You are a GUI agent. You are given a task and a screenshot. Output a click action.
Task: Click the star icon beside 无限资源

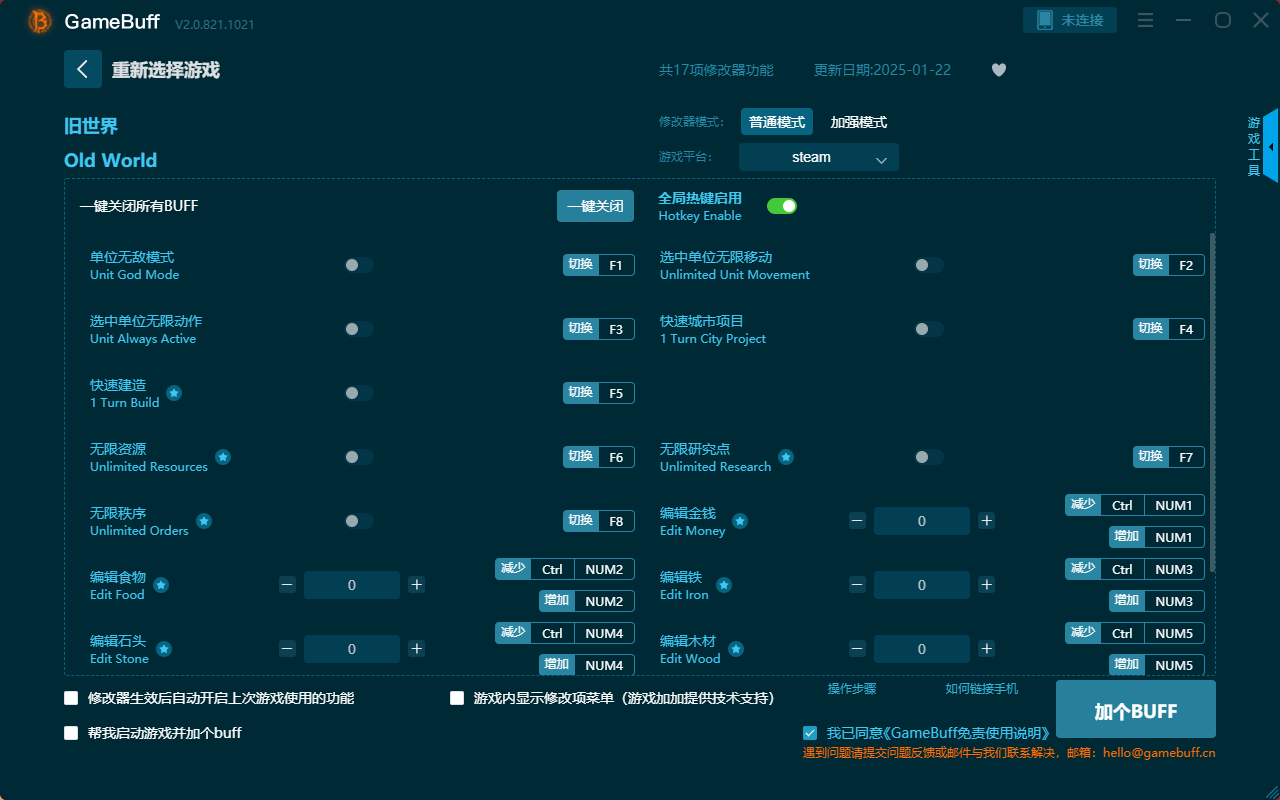(x=223, y=457)
